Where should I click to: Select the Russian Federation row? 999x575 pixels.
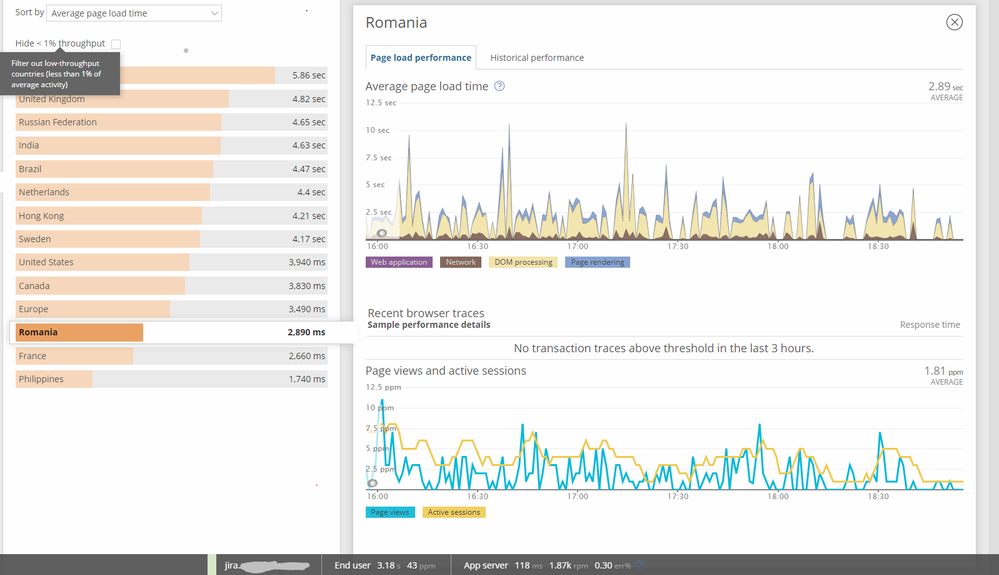coord(171,122)
